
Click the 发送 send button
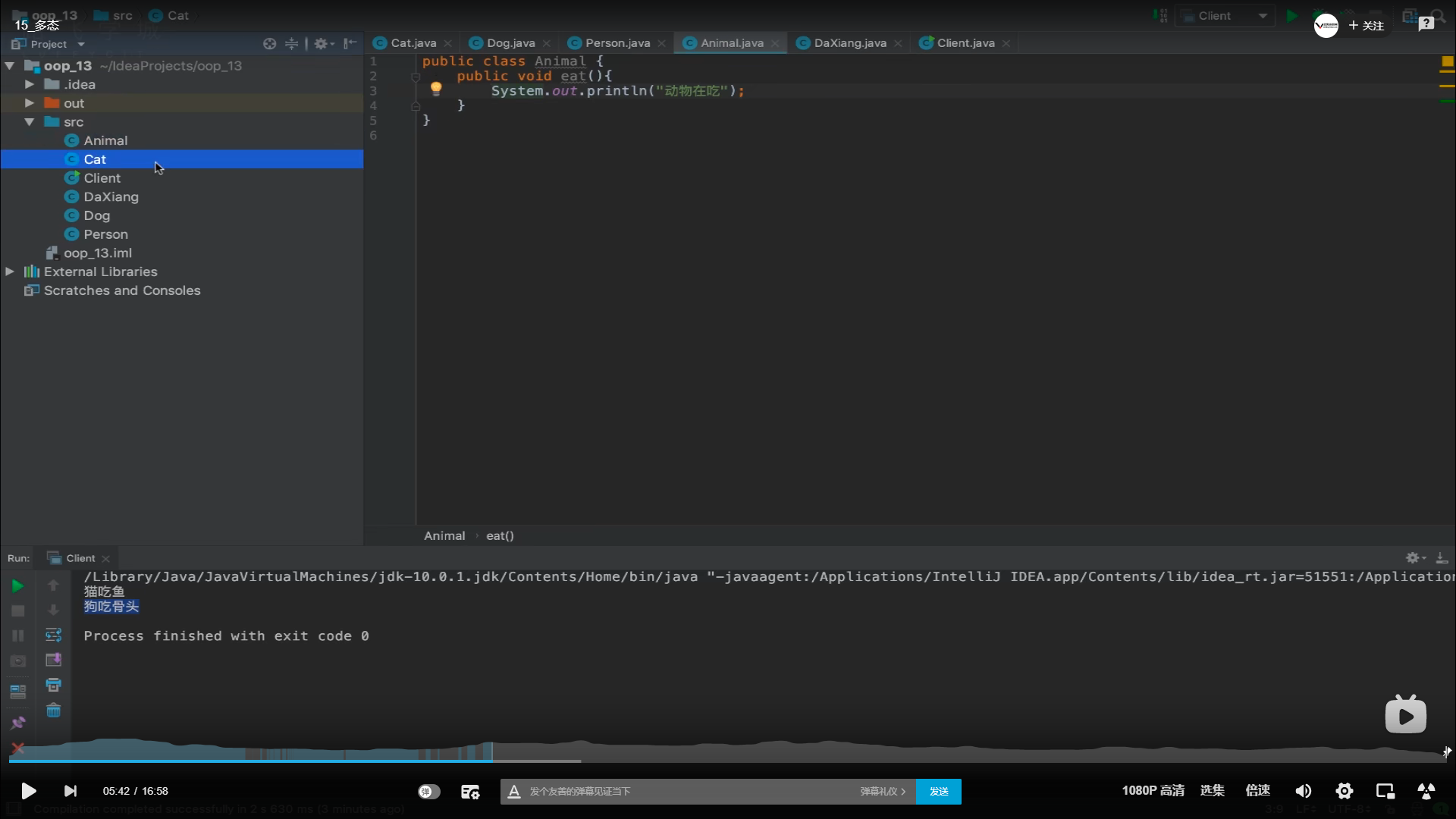click(938, 792)
